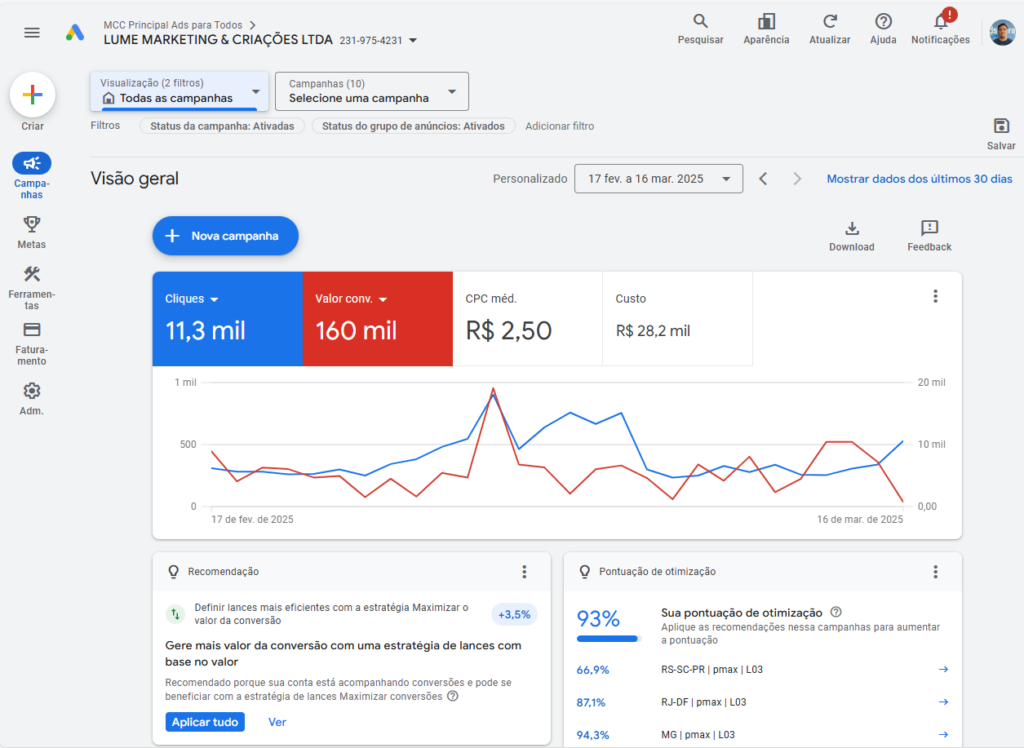Click Mostrar dados dos últimos 30 dias
The height and width of the screenshot is (748, 1024).
[919, 179]
